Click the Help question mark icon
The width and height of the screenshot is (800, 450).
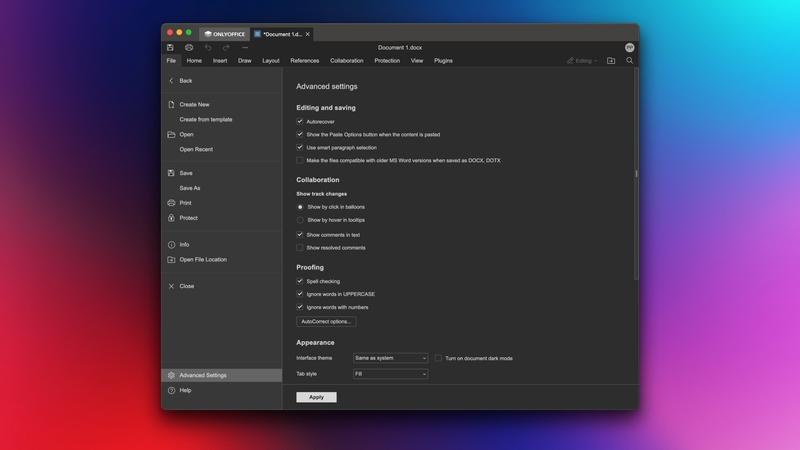[x=172, y=390]
